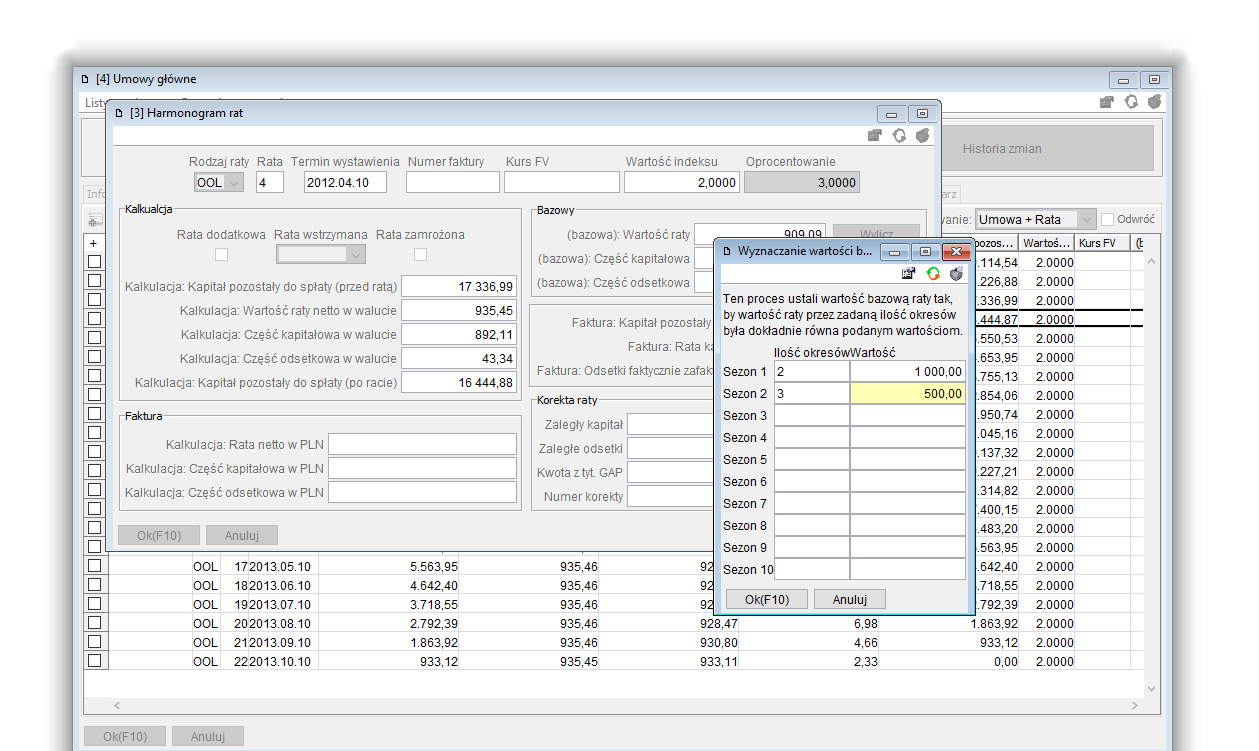The image size is (1259, 751).
Task: Click refresh icon in Umowy główne toolbar
Action: (1131, 102)
